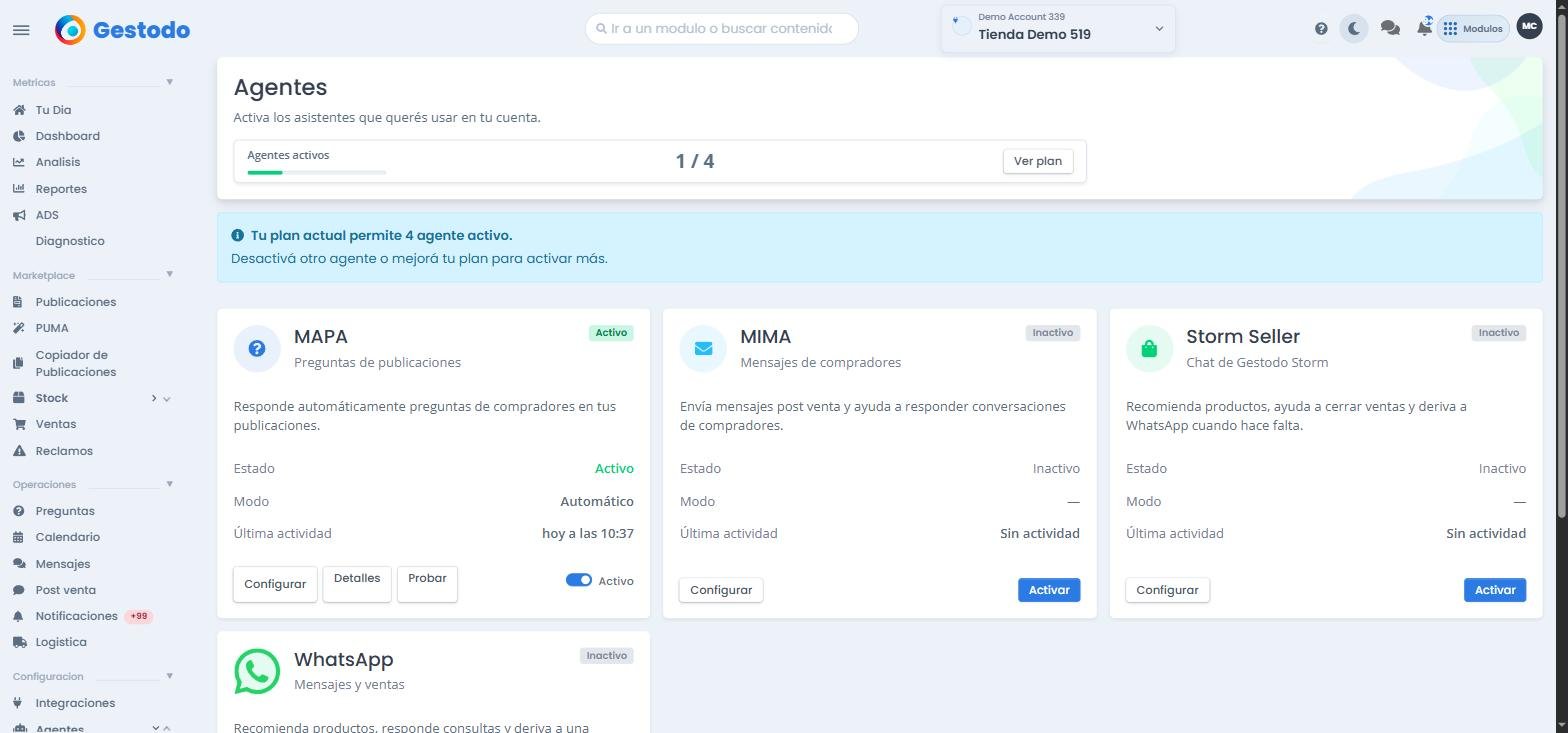Click the WhatsApp Inactivo badge
Screen dimensions: 1568x733
pyautogui.click(x=607, y=656)
